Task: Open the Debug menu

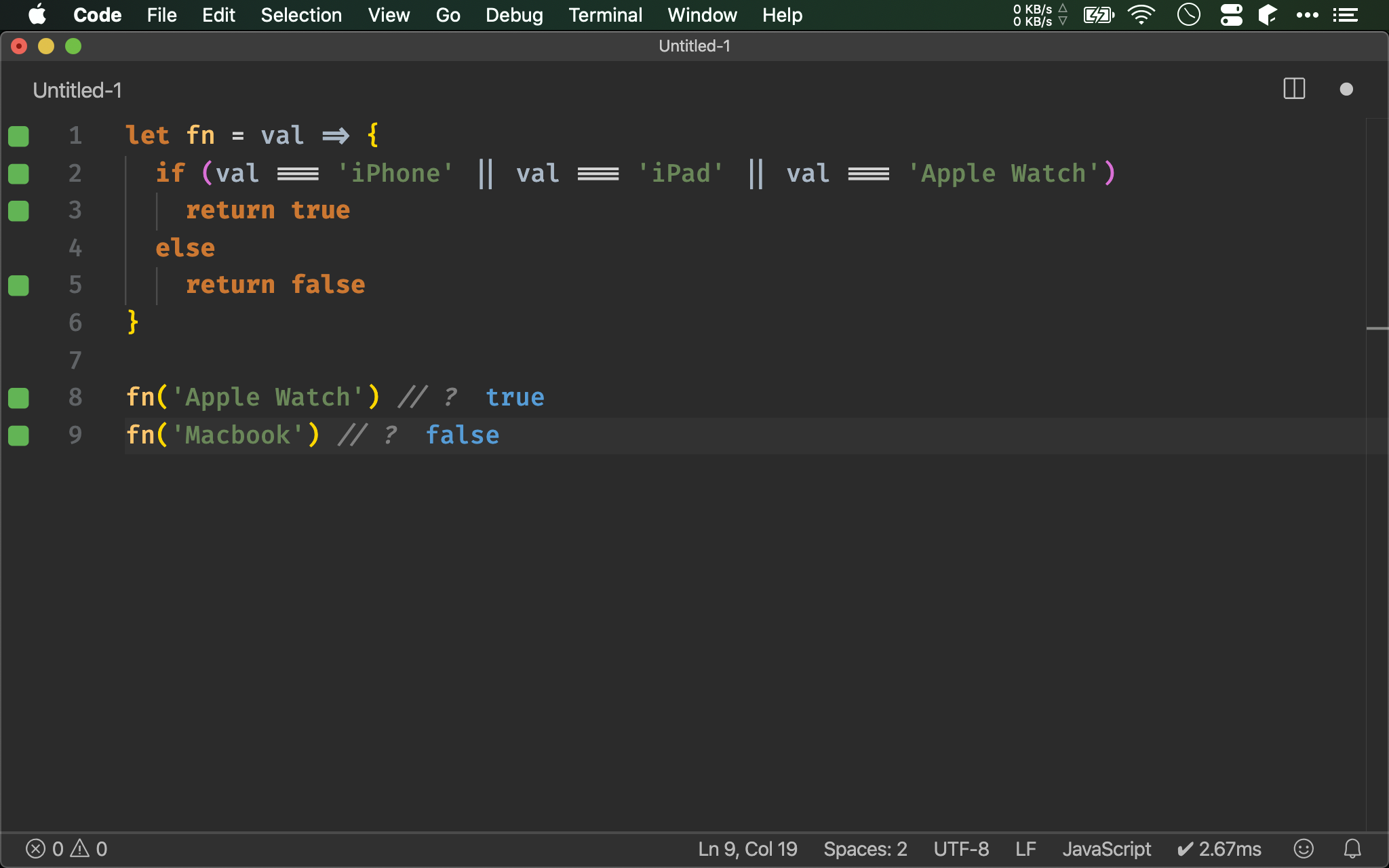Action: coord(514,15)
